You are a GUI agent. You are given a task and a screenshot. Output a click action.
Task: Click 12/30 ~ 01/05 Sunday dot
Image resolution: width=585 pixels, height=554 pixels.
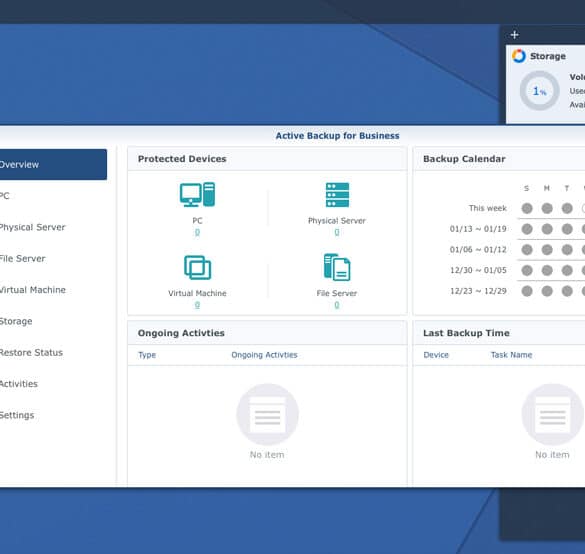click(527, 270)
